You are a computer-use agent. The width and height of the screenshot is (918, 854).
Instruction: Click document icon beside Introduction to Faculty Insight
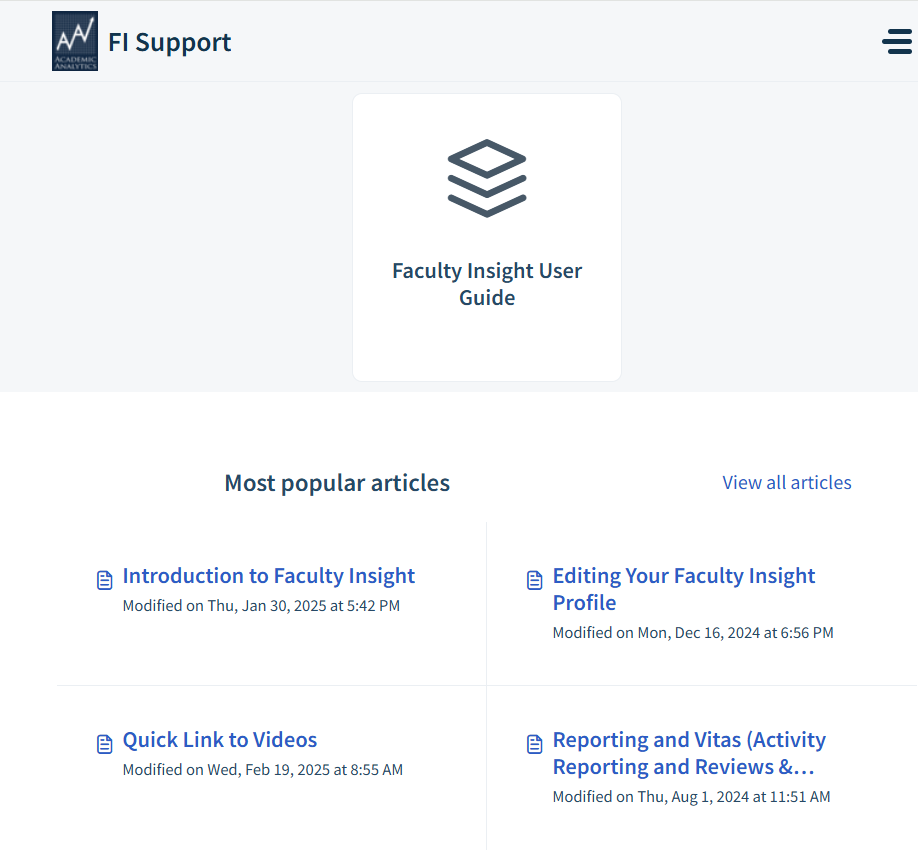coord(104,580)
